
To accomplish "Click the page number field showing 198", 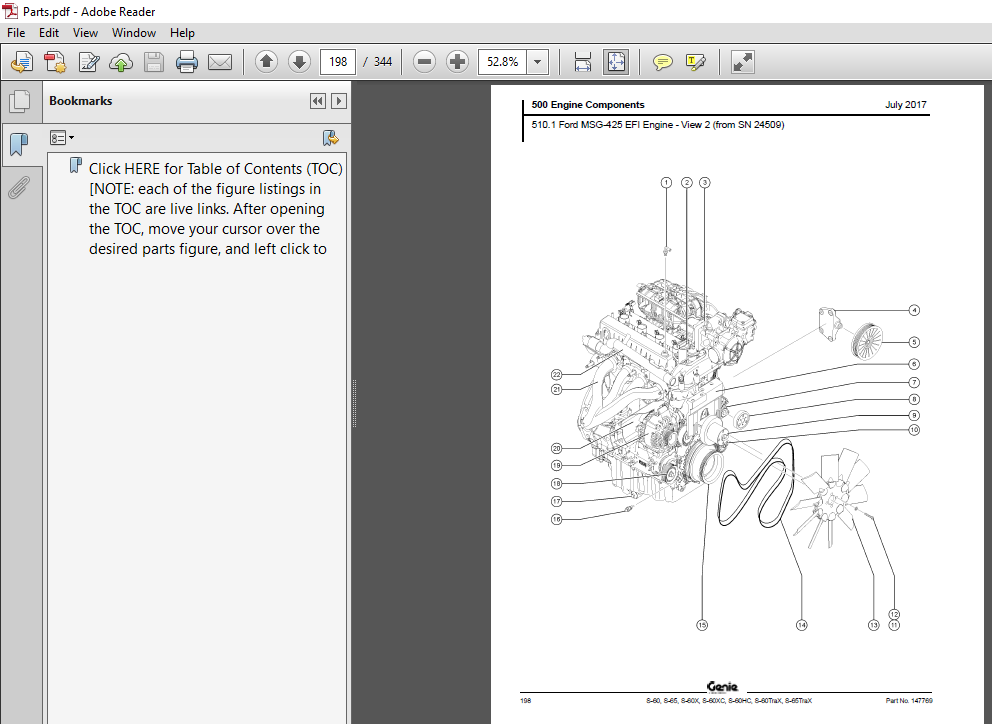I will tap(338, 62).
